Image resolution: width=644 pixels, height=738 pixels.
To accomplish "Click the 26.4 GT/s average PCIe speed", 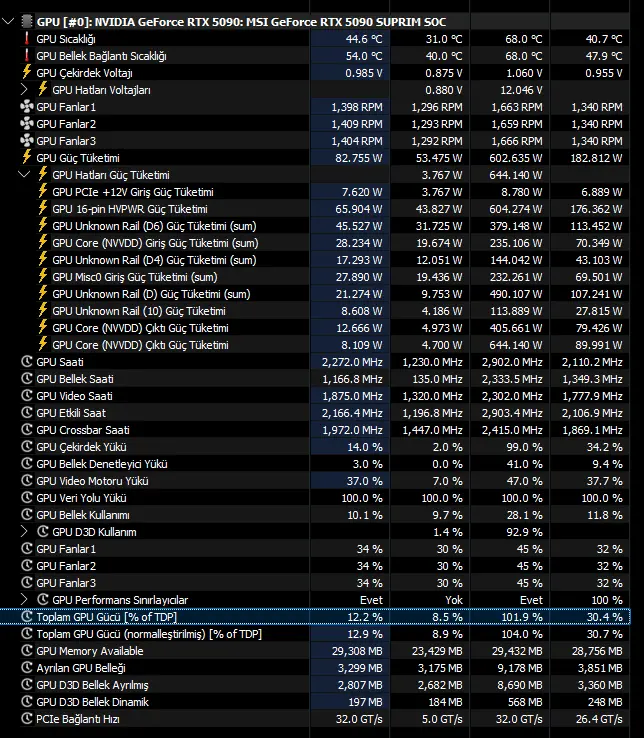I will tap(599, 719).
